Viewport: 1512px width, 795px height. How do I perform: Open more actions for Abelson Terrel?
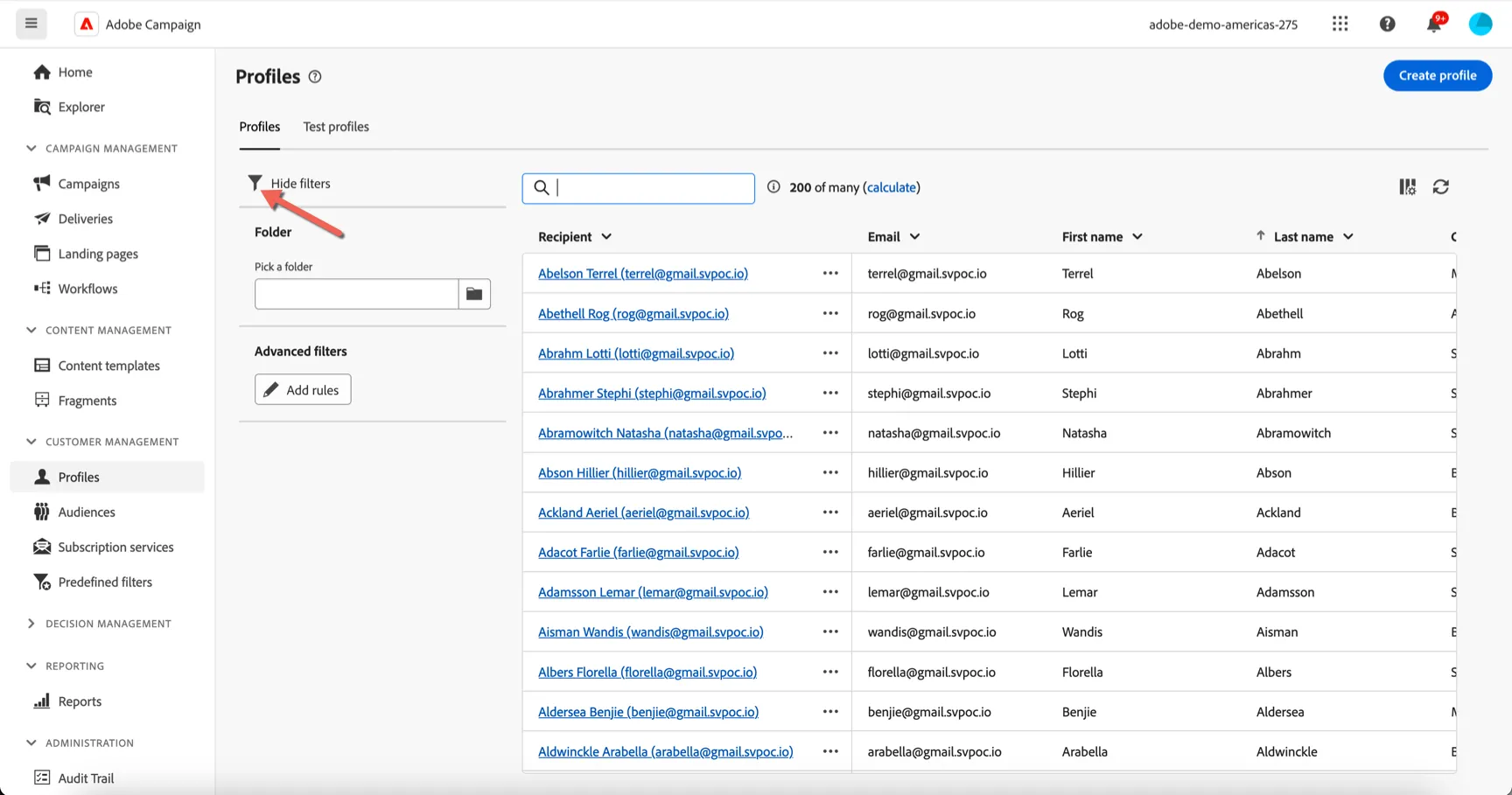[x=830, y=274]
